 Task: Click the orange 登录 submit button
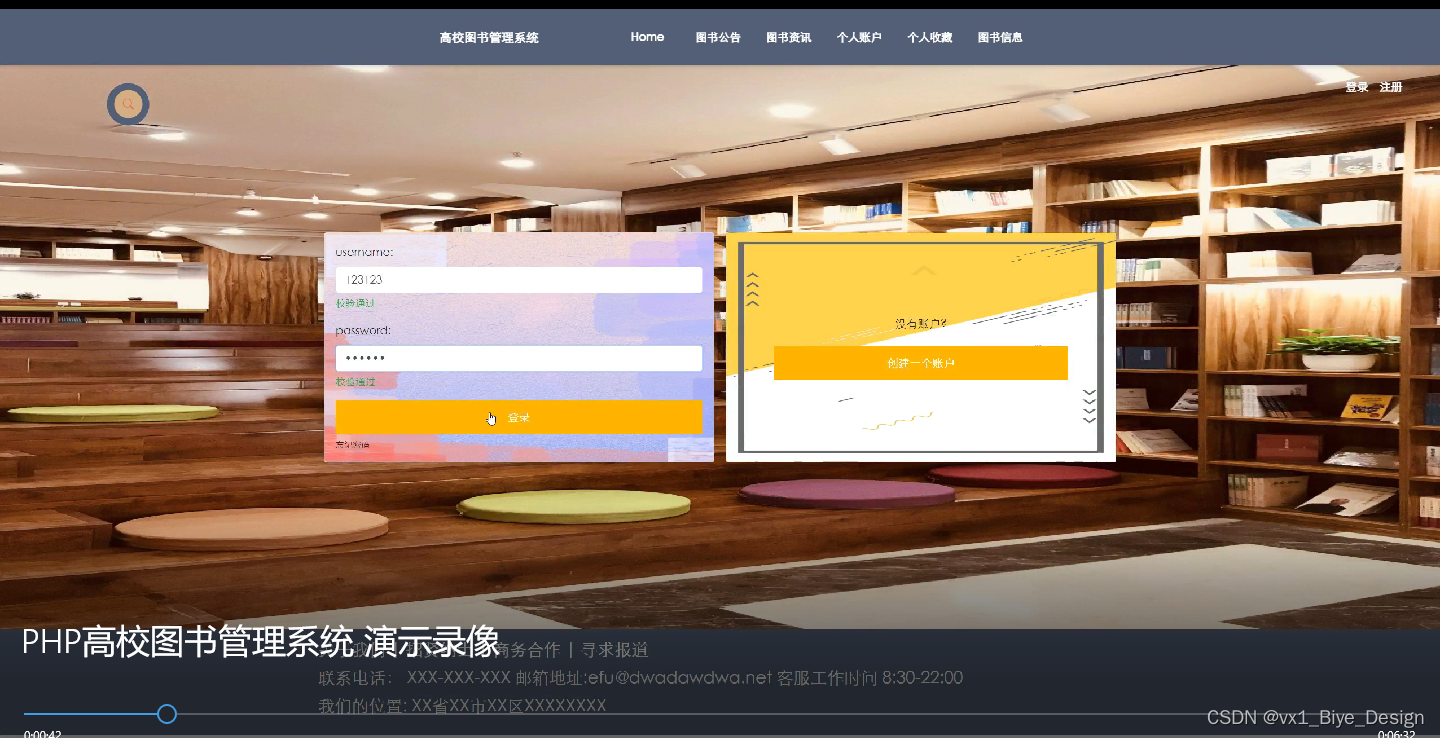[x=519, y=417]
